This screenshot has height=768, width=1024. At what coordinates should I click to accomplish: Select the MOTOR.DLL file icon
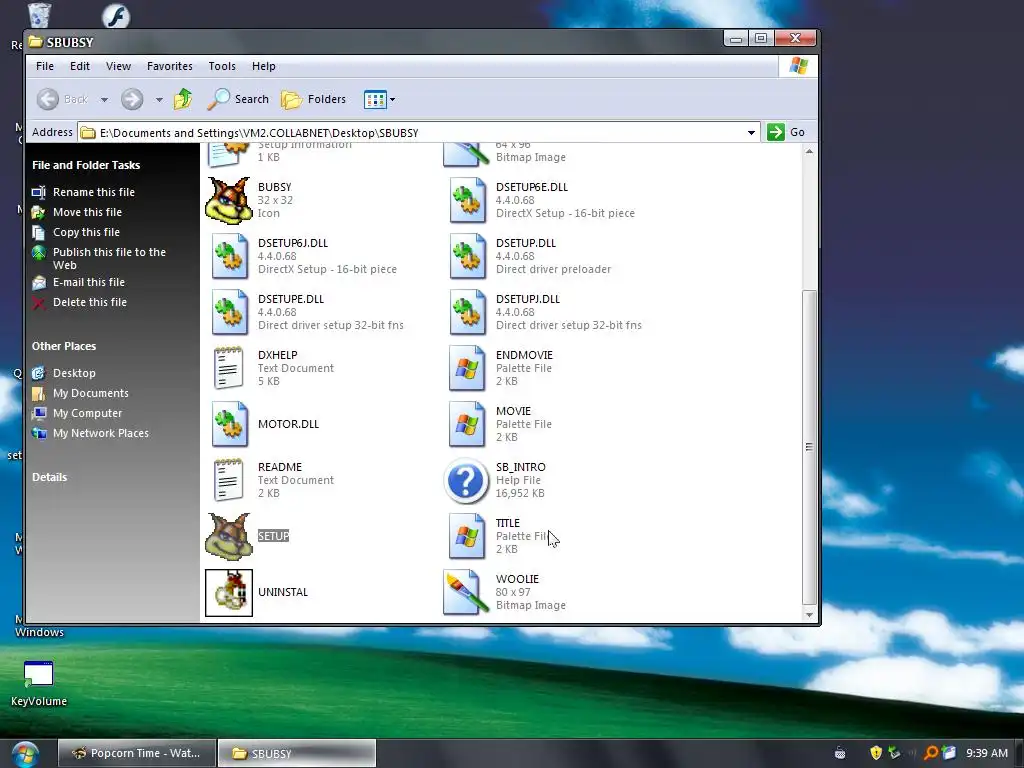click(x=229, y=424)
